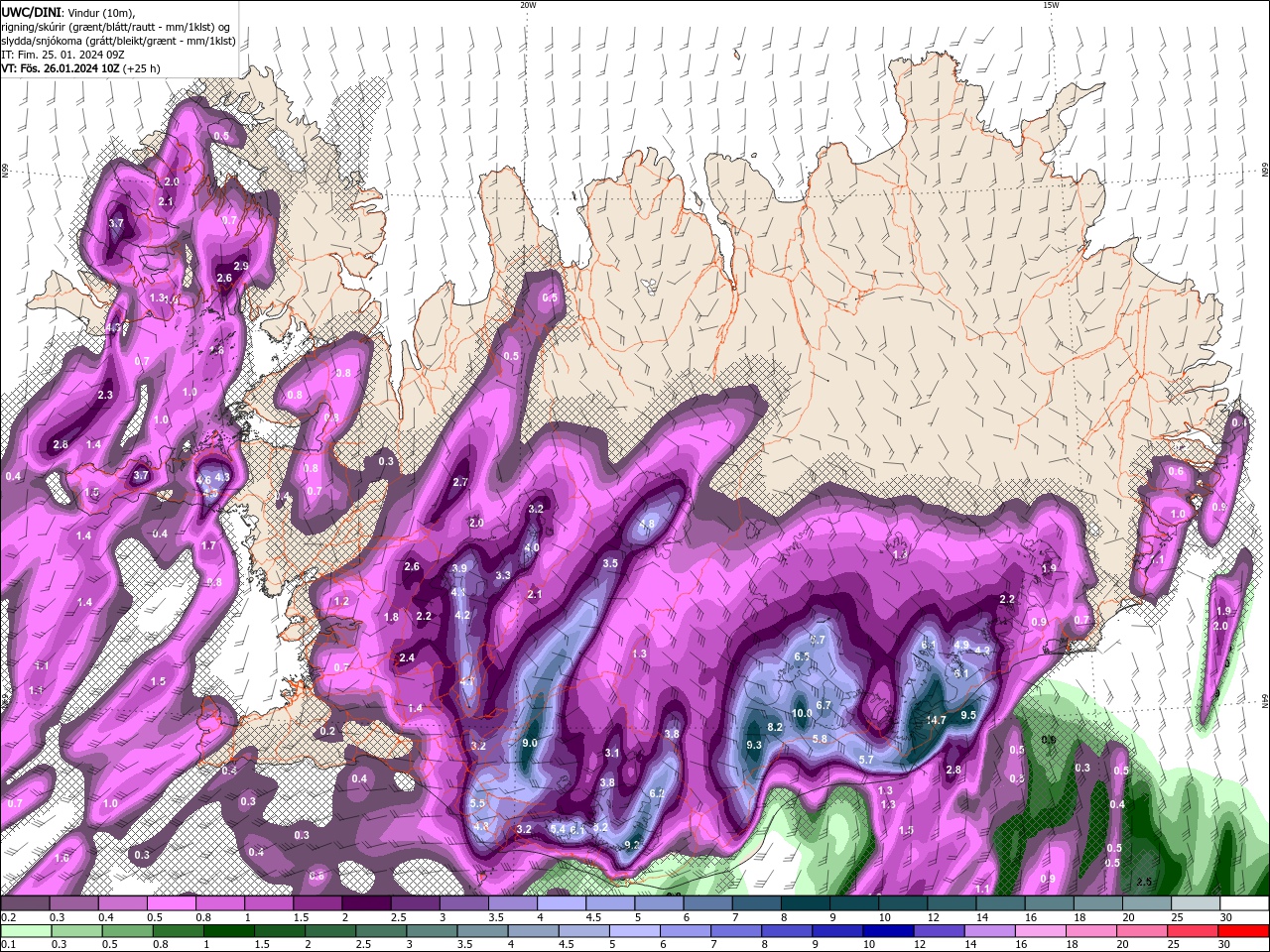Click the 2.7 value on the map
Screen dimensions: 1270x952
[460, 482]
